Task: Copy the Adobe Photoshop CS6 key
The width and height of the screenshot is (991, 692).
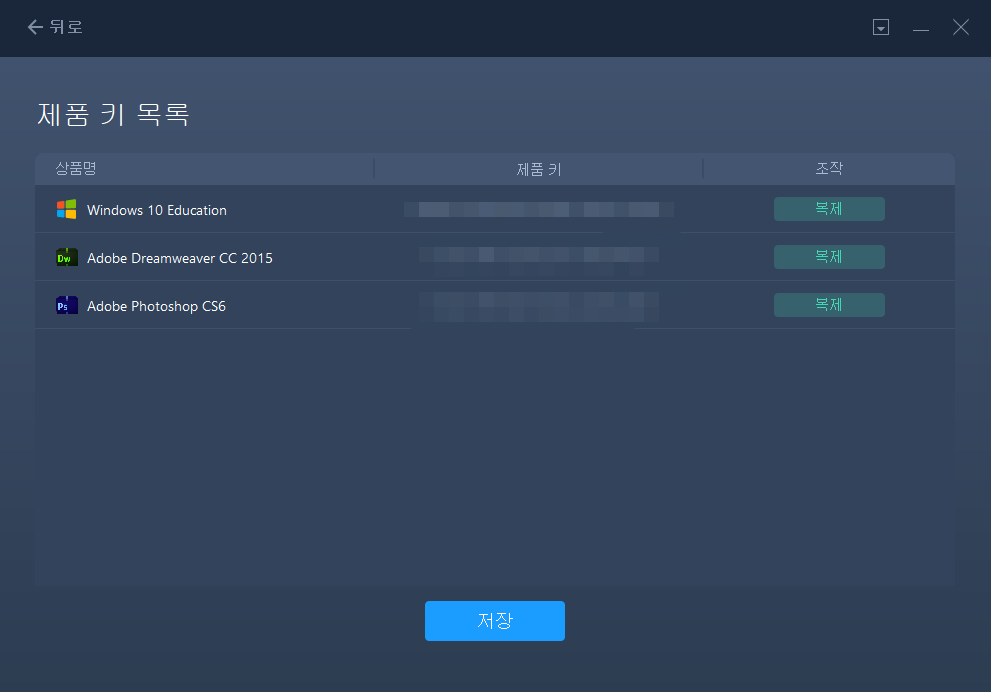Action: tap(829, 305)
